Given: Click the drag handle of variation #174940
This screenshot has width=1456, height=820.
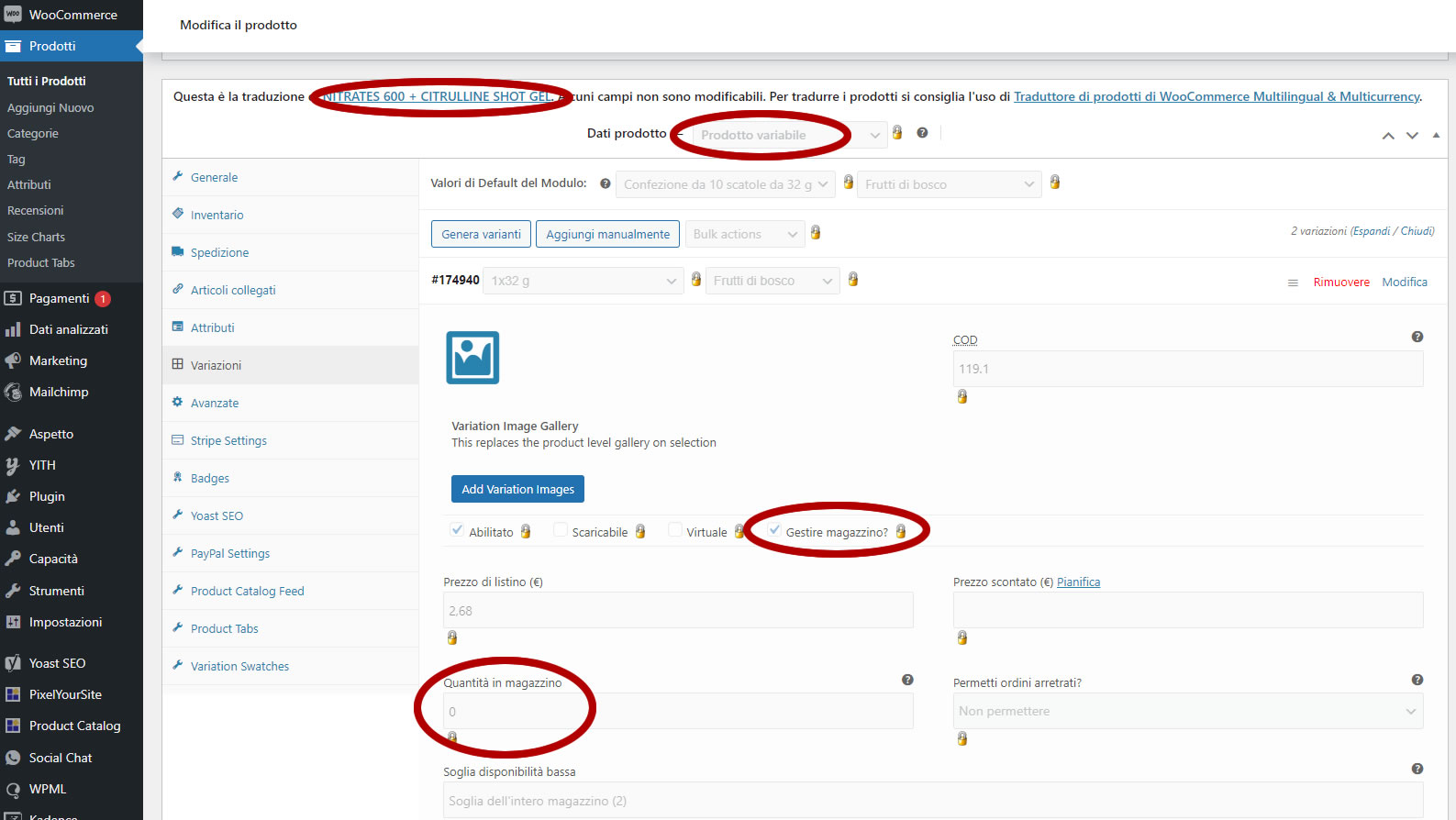Looking at the screenshot, I should pyautogui.click(x=1293, y=283).
